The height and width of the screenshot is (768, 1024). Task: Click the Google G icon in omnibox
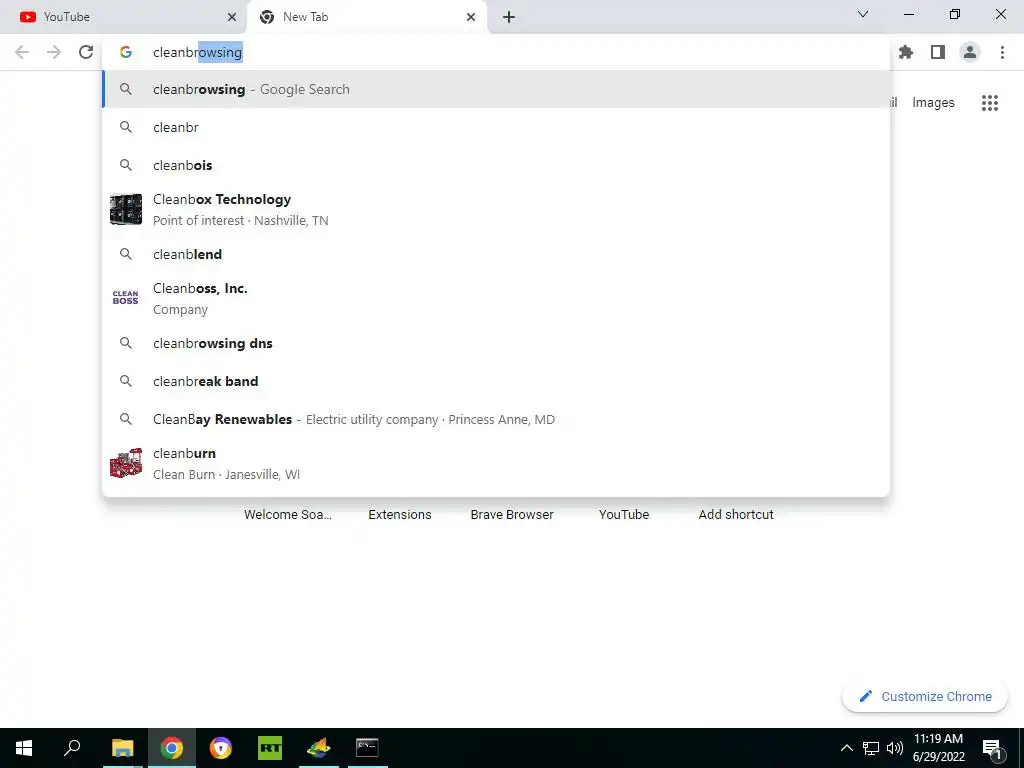click(x=126, y=52)
